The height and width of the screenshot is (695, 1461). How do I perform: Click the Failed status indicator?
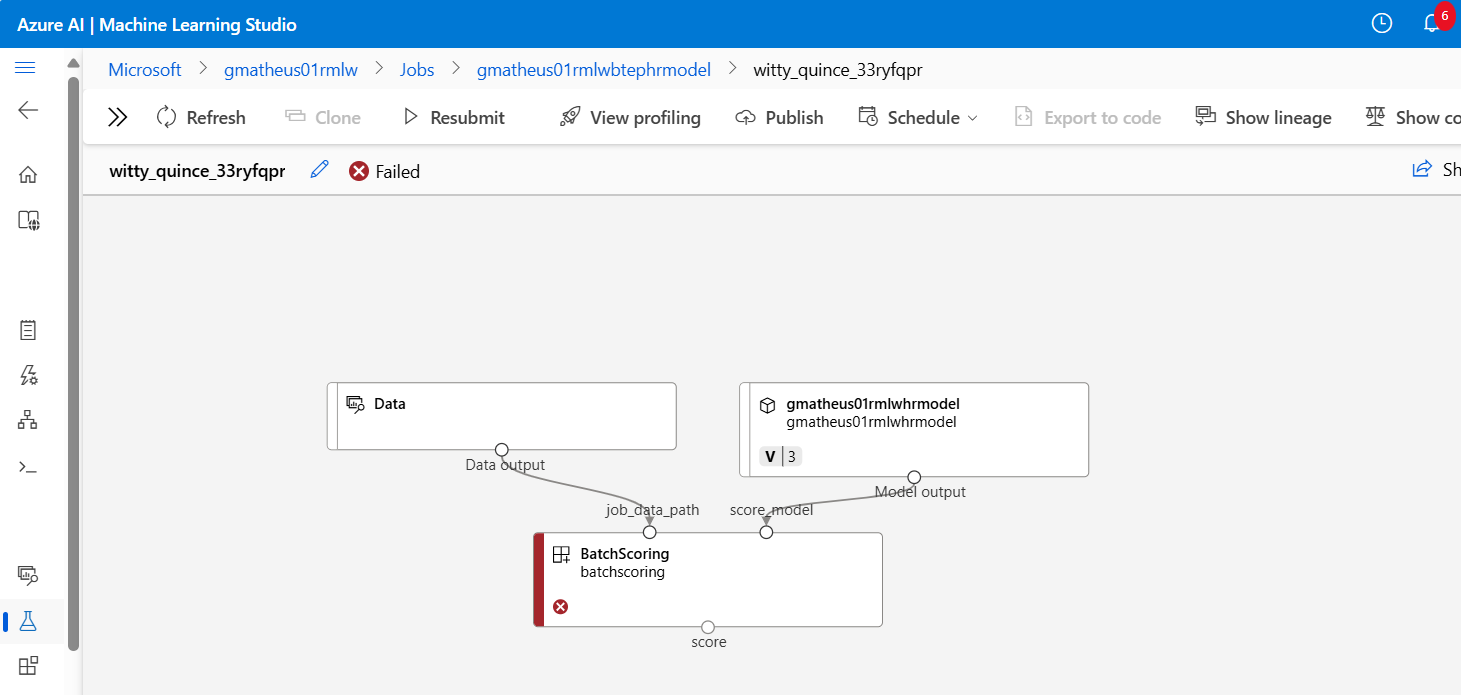tap(384, 171)
